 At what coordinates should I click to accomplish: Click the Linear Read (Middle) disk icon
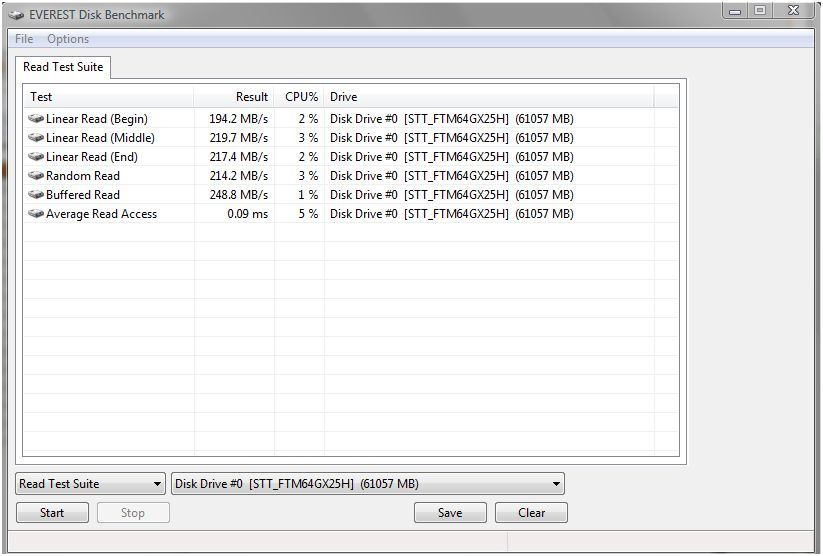[x=36, y=138]
